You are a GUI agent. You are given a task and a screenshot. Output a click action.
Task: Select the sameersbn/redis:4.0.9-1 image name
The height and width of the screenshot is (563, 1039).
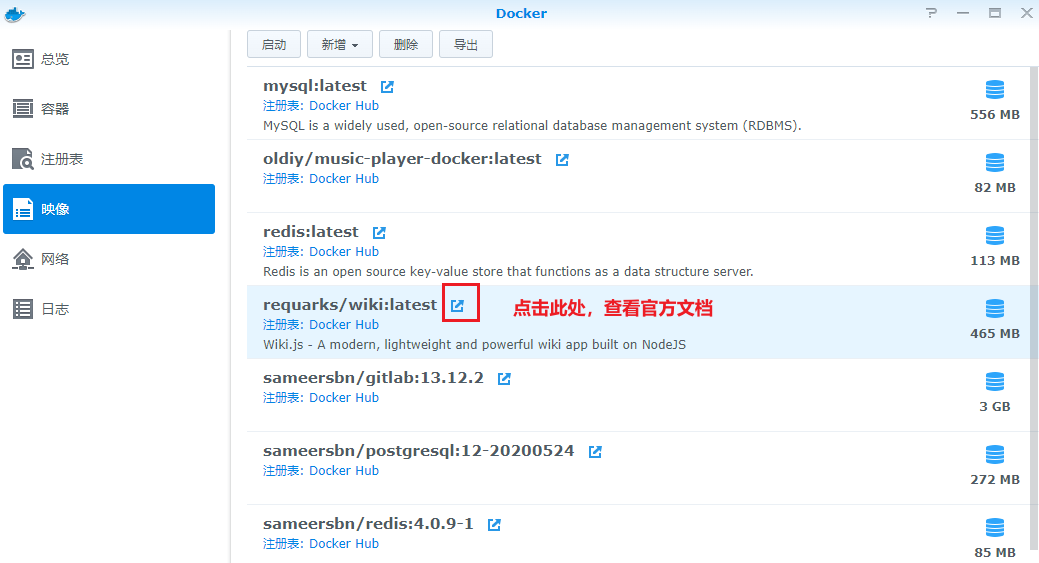(x=368, y=523)
